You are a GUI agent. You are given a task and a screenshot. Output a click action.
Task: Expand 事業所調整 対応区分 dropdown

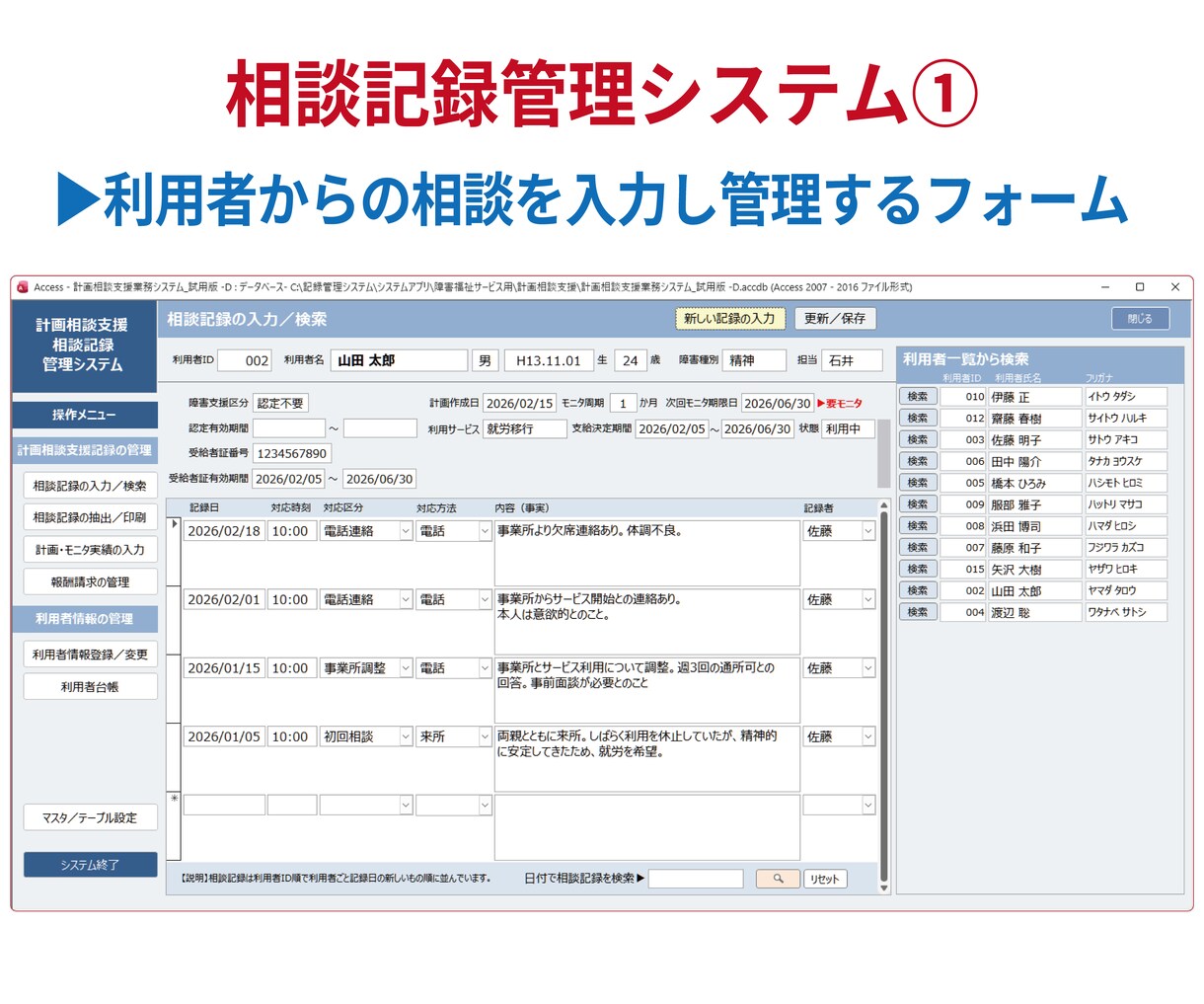tap(406, 668)
